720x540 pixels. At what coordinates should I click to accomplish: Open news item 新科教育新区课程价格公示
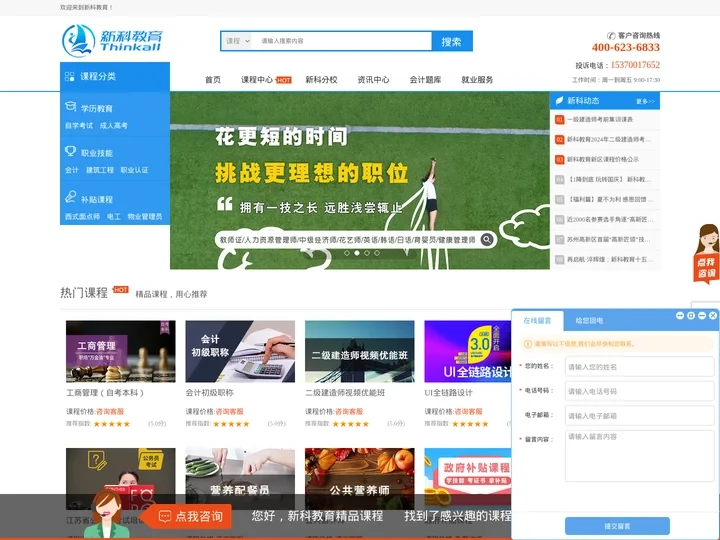[x=602, y=159]
